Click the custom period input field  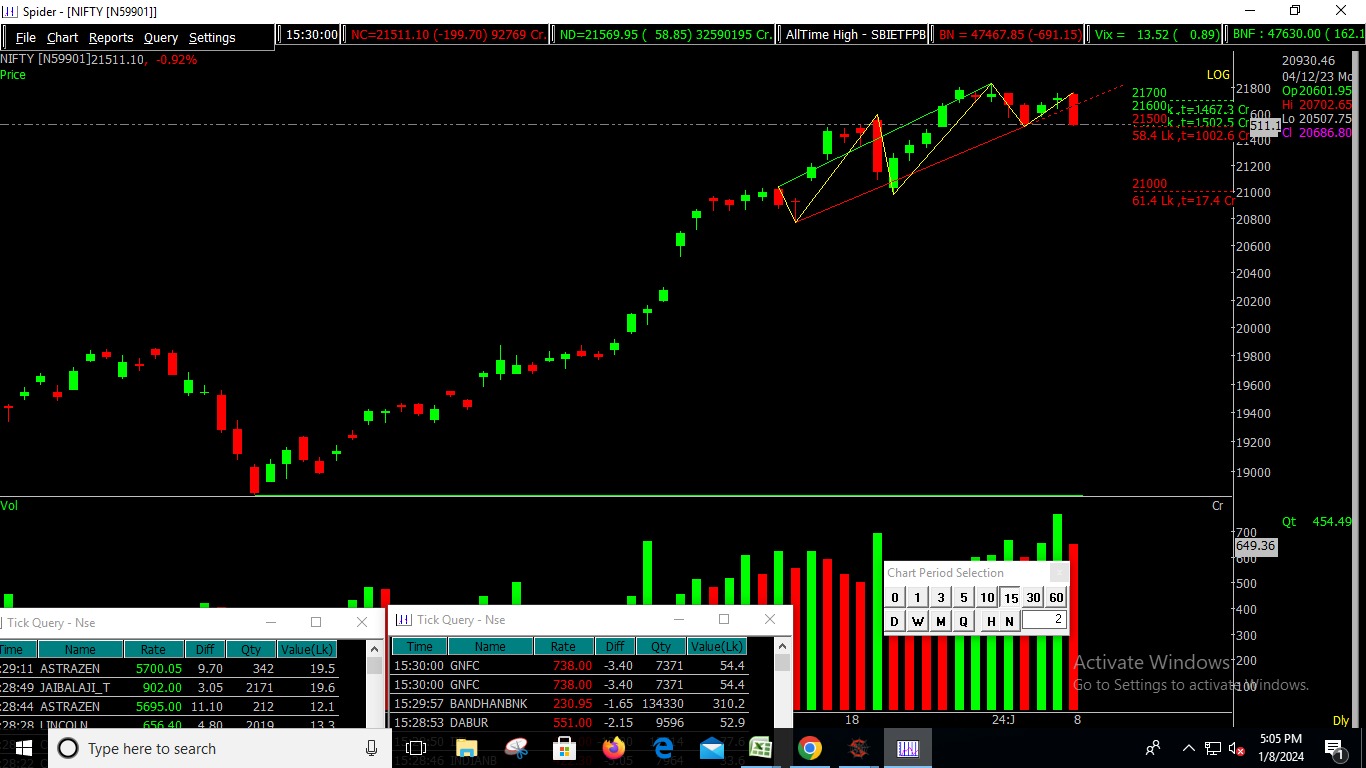tap(1044, 620)
